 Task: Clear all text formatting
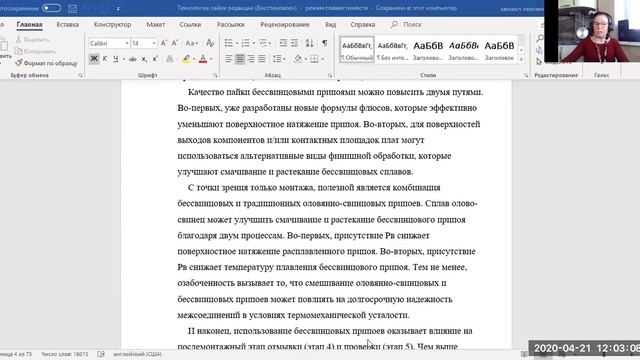210,43
